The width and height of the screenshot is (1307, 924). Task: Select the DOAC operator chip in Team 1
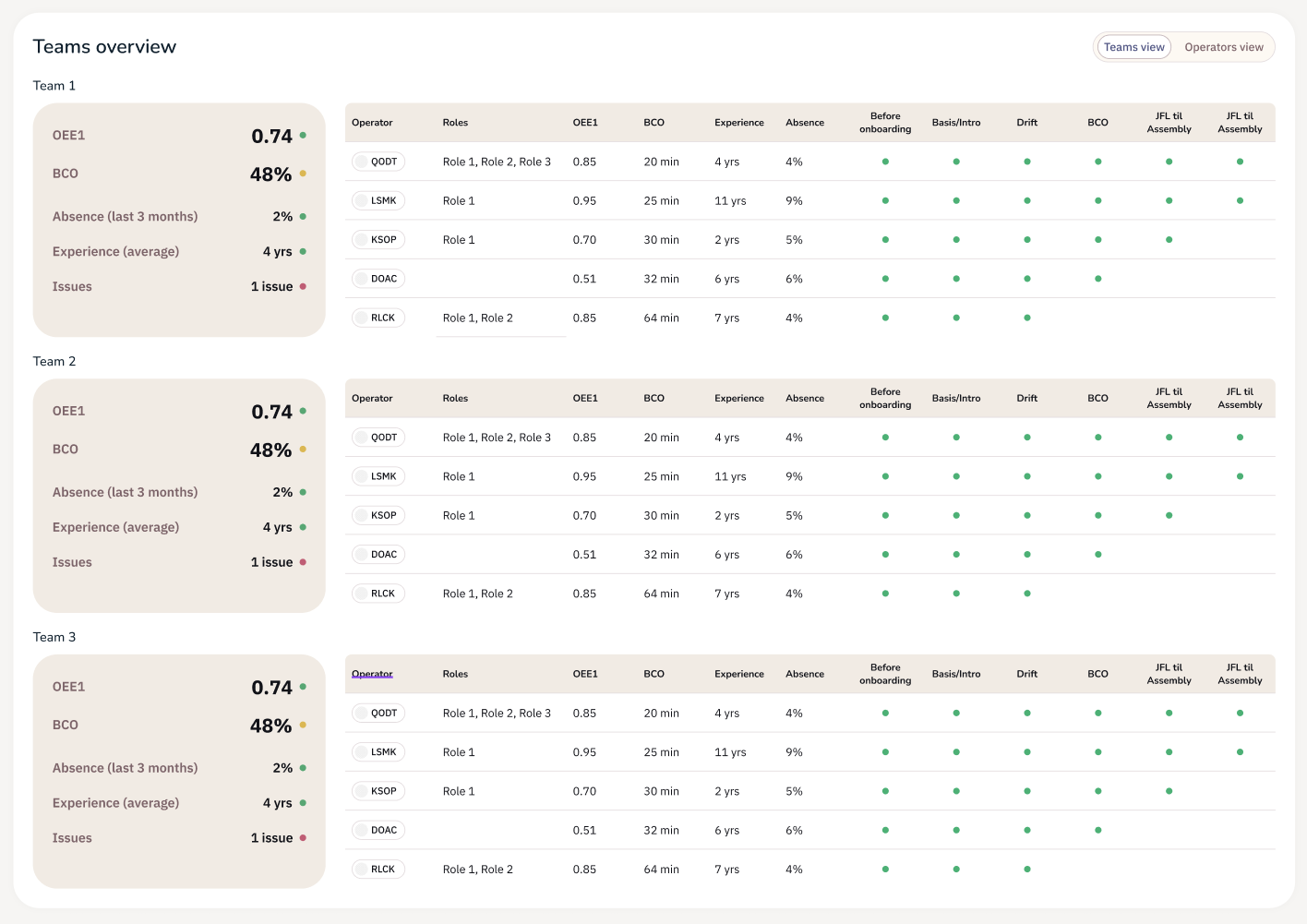click(x=378, y=279)
